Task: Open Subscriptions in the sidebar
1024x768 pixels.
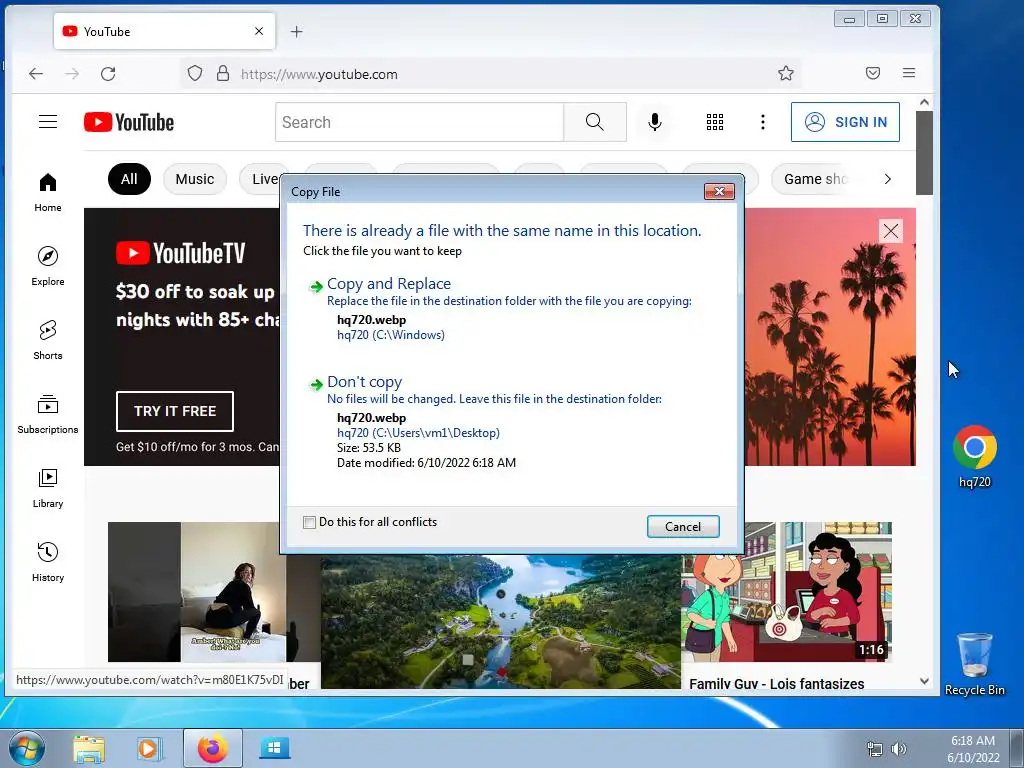Action: [x=48, y=414]
